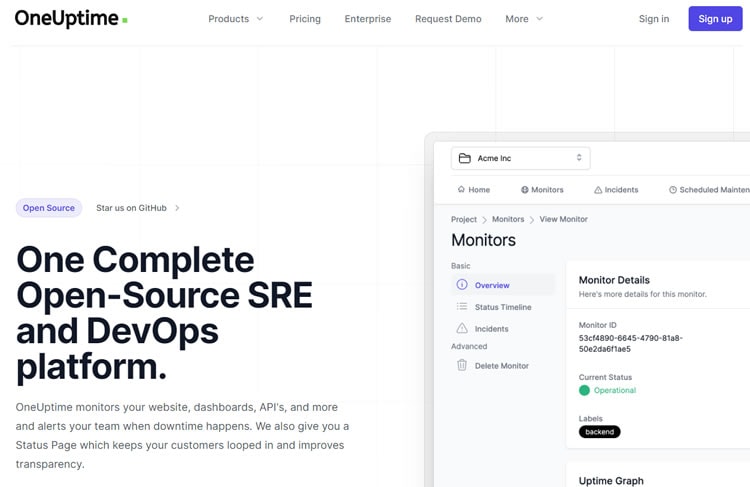Click the Basic section label
Viewport: 750px width, 487px height.
tap(460, 266)
